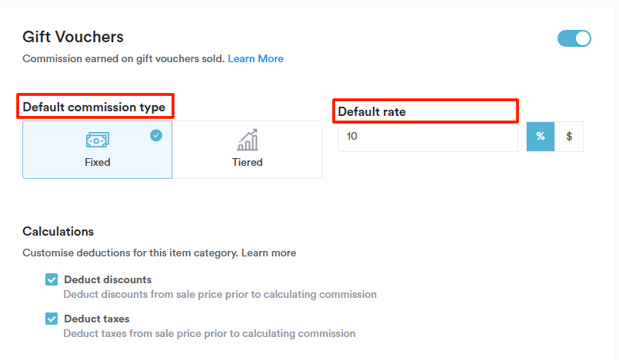Toggle the Gift Vouchers commission switch
This screenshot has height=360, width=619.
[x=574, y=39]
